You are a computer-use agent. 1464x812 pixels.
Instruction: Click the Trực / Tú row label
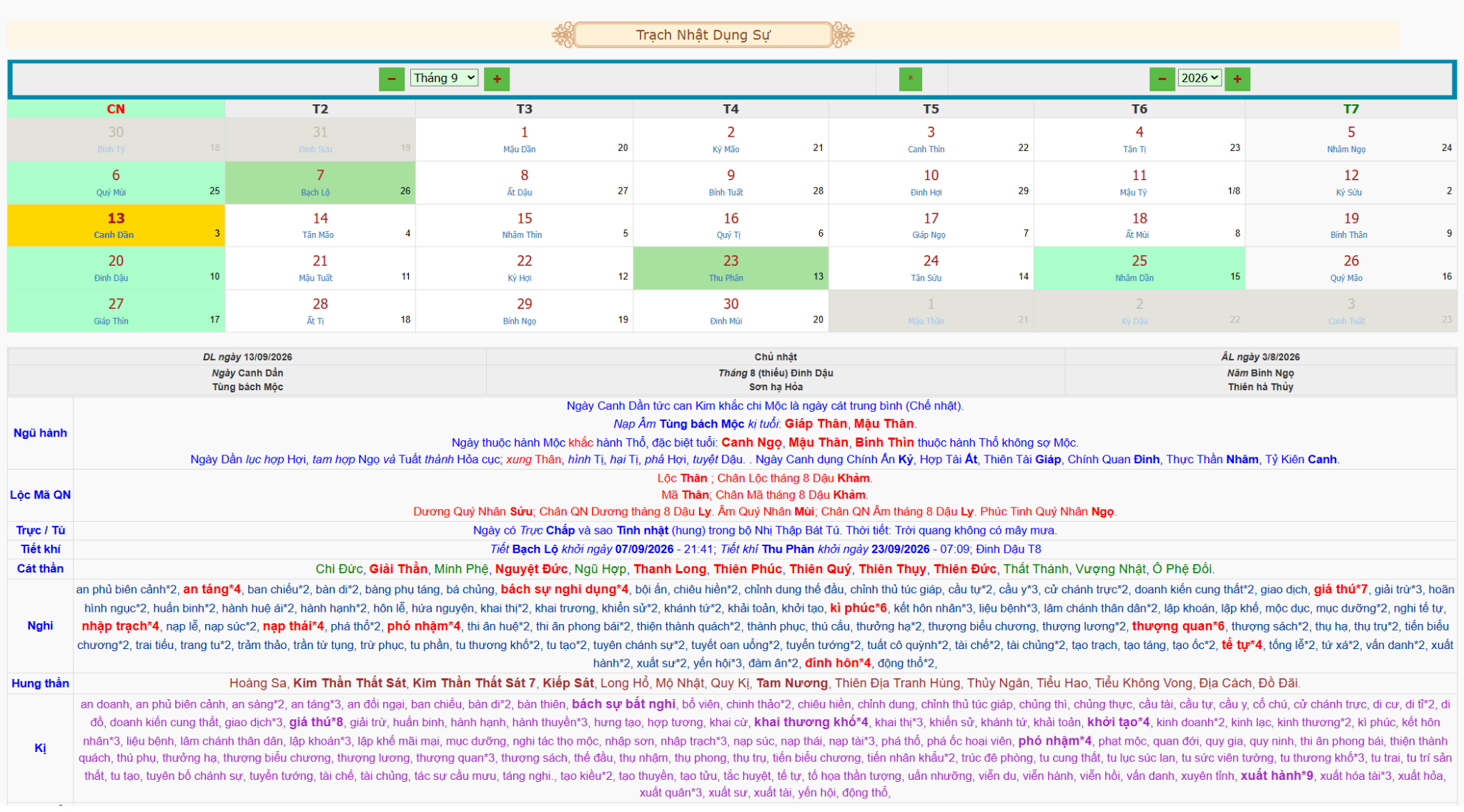40,530
